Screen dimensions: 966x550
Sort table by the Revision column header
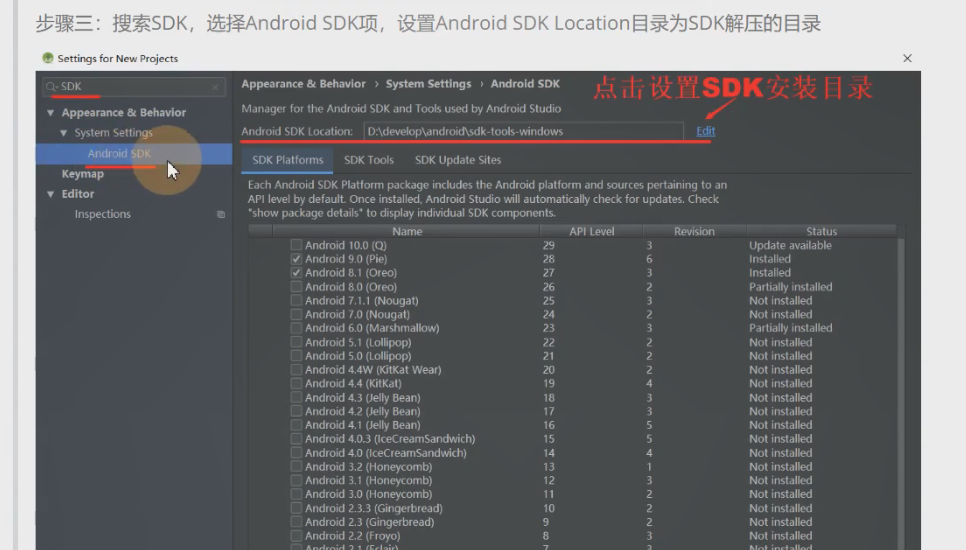pyautogui.click(x=694, y=232)
